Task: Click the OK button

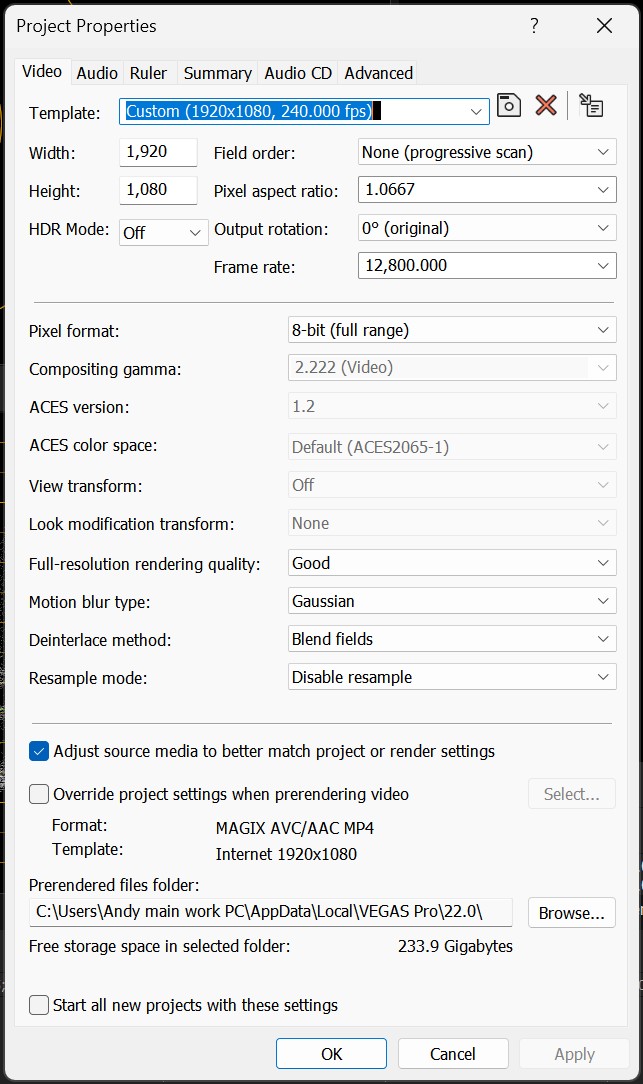Action: point(331,1054)
